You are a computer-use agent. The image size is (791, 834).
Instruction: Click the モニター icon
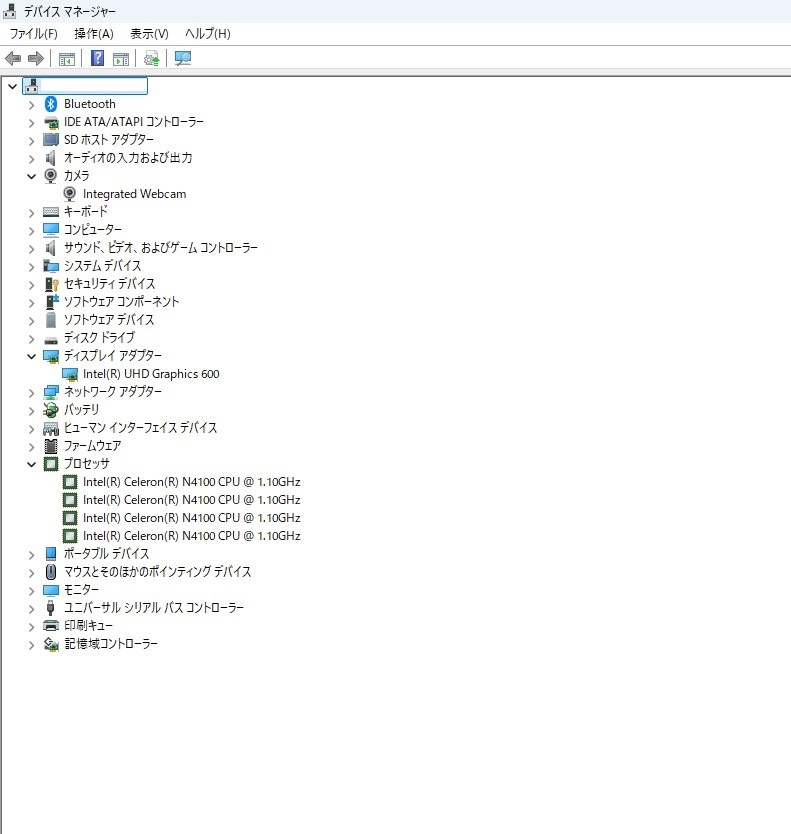click(x=51, y=590)
